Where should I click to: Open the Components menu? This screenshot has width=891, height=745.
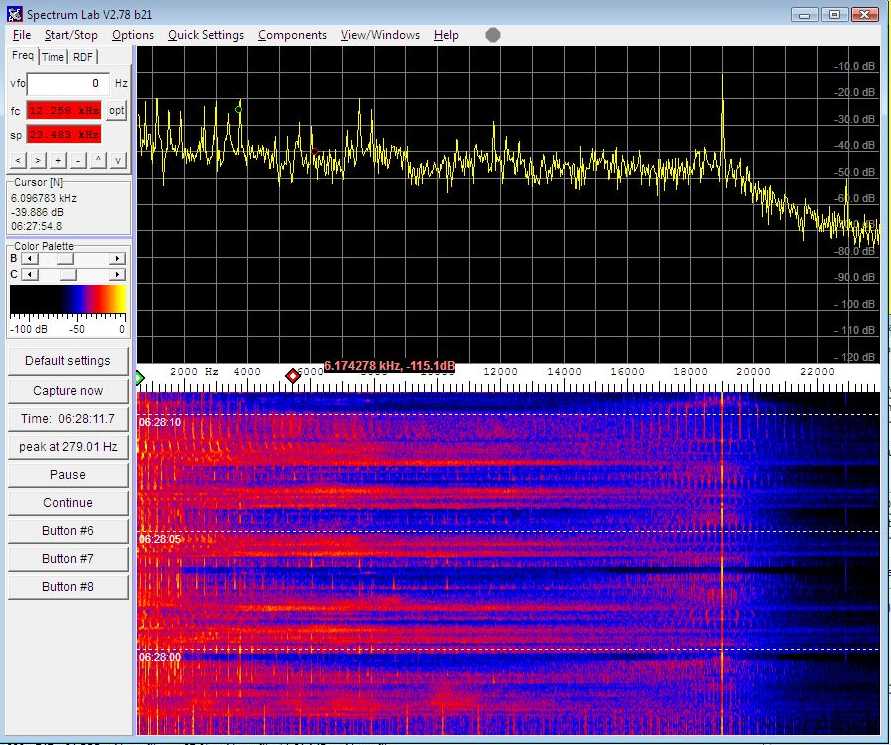[x=292, y=35]
